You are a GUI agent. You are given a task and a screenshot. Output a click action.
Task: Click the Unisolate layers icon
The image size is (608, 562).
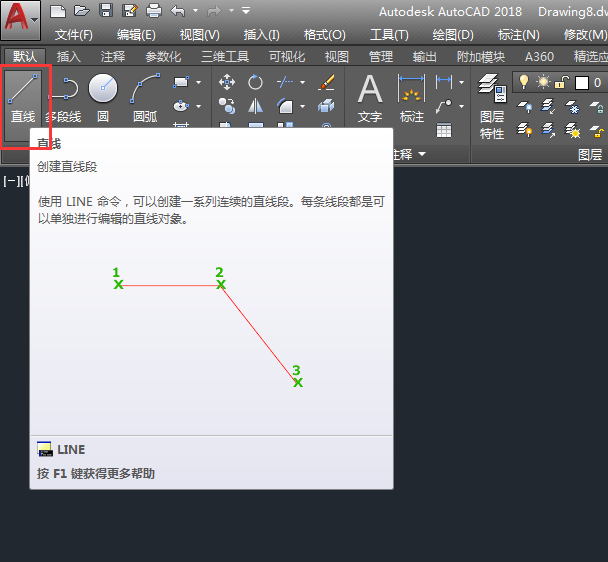[548, 130]
